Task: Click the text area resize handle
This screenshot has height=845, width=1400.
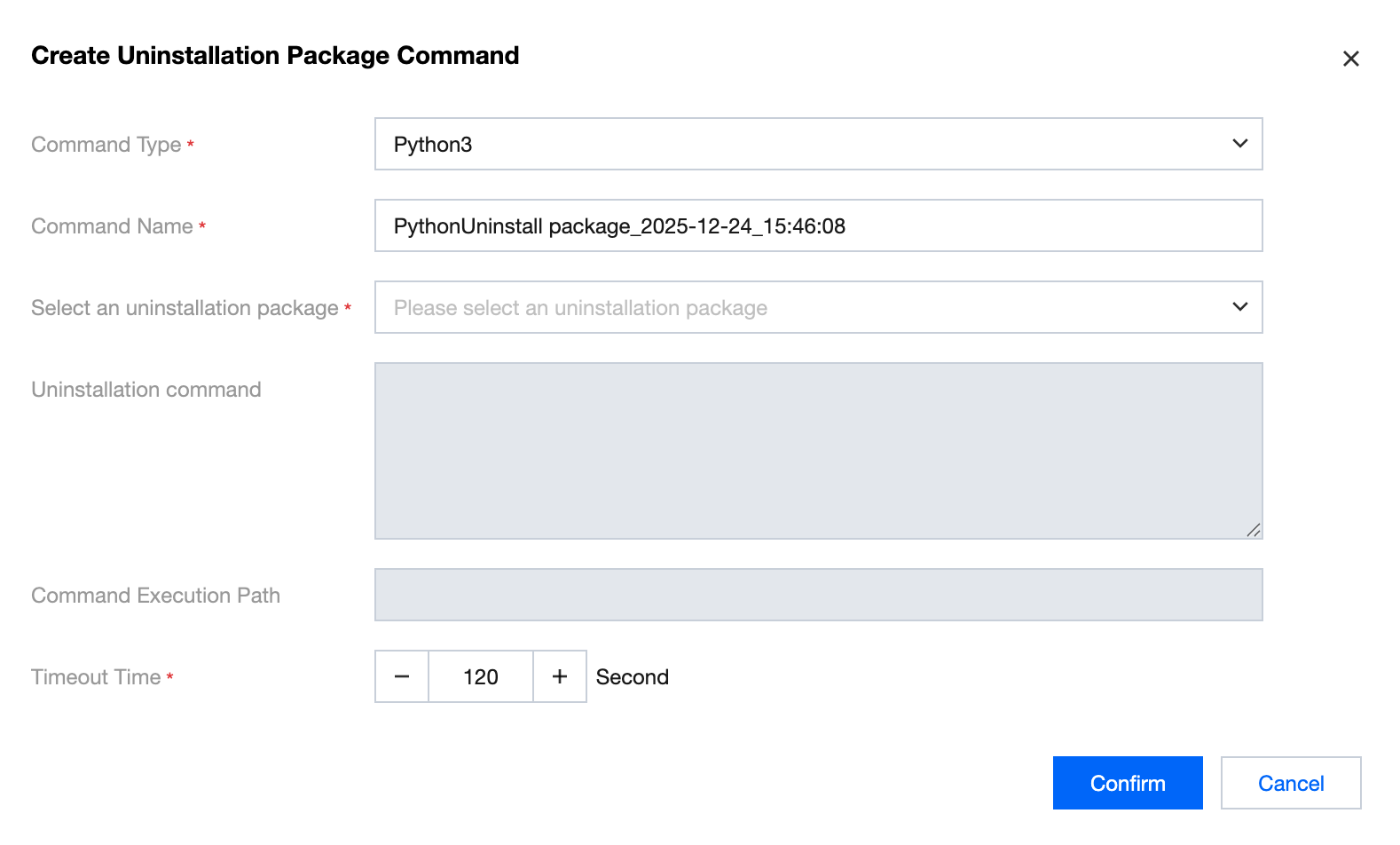Action: tap(1253, 530)
